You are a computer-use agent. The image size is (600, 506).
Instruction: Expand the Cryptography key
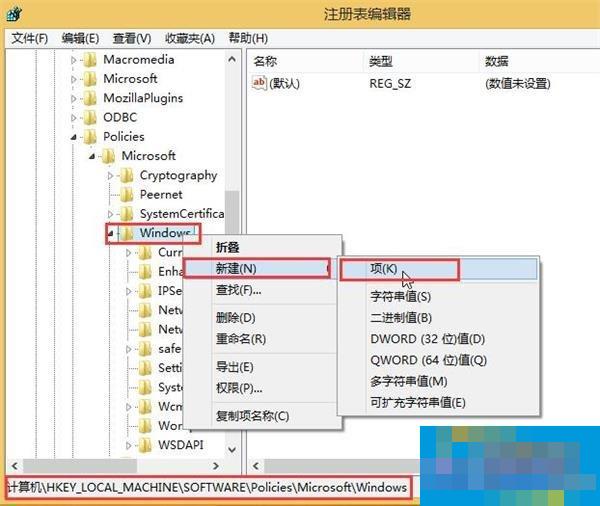110,176
